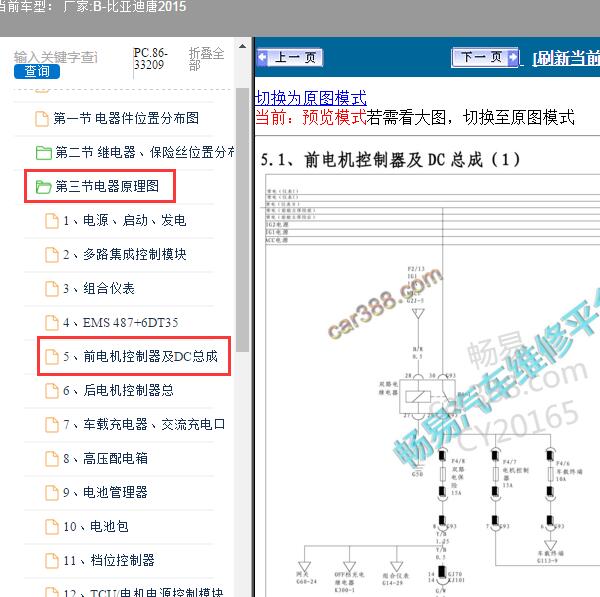Click the 当前:预览模式 status text
Viewport: 600px width, 597px height.
point(311,117)
